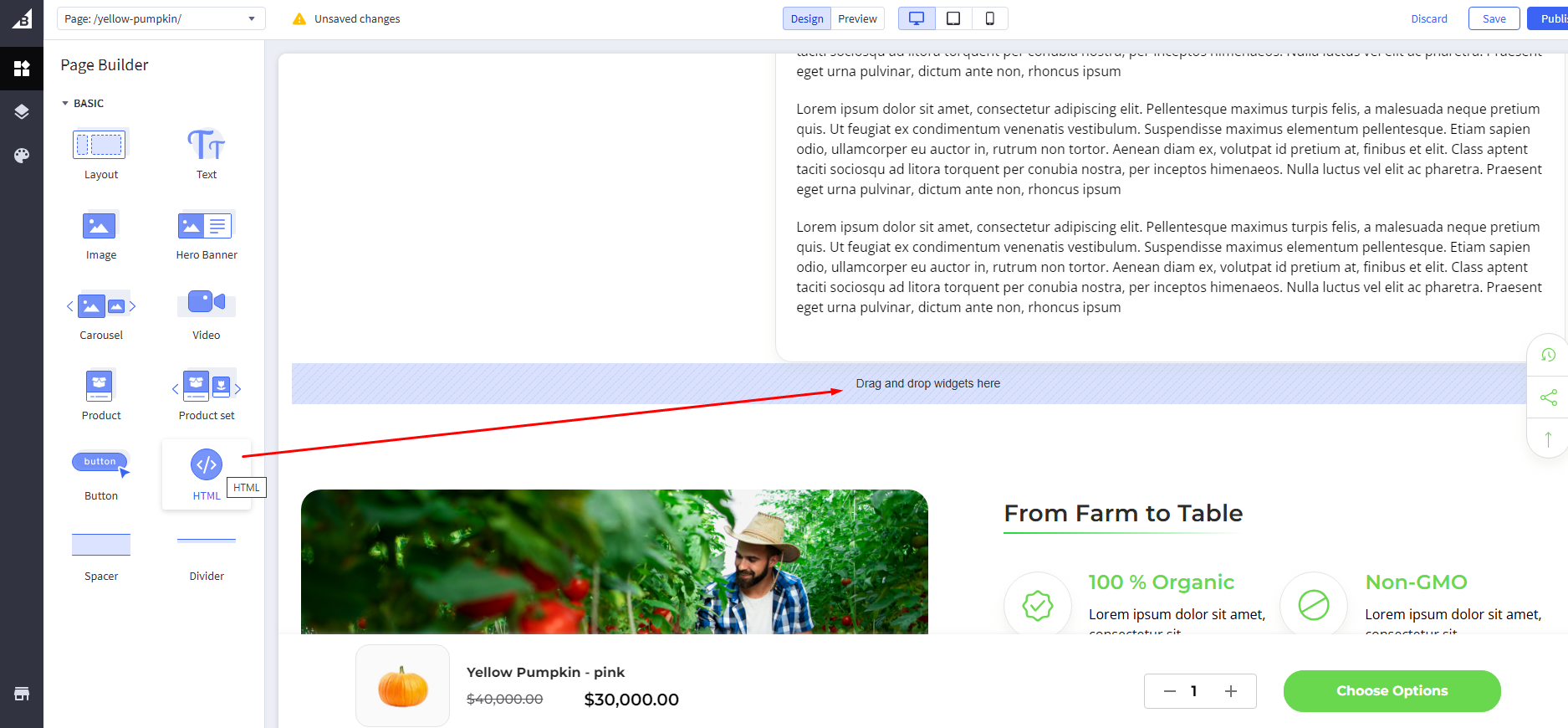Image resolution: width=1568 pixels, height=728 pixels.
Task: Click the 'From Farm to Table' heading
Action: (1123, 513)
